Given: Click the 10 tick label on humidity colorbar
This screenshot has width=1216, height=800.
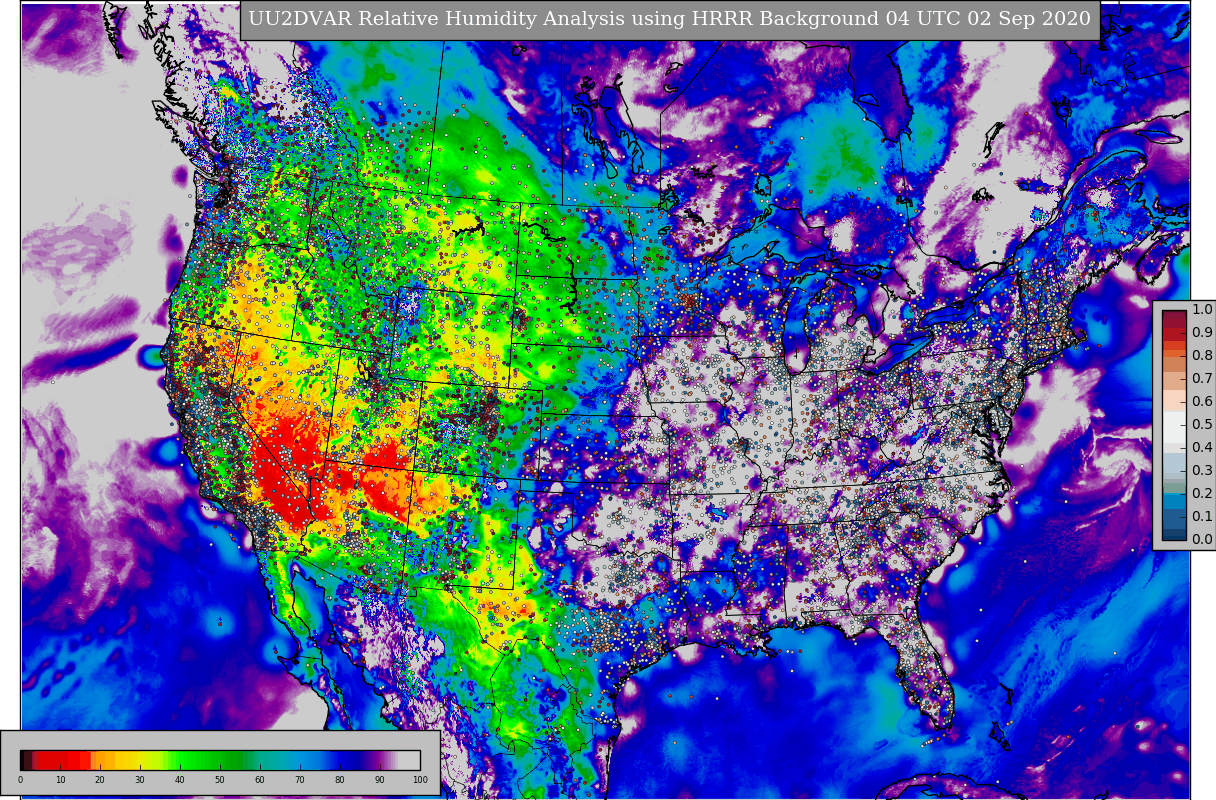Looking at the screenshot, I should 60,780.
